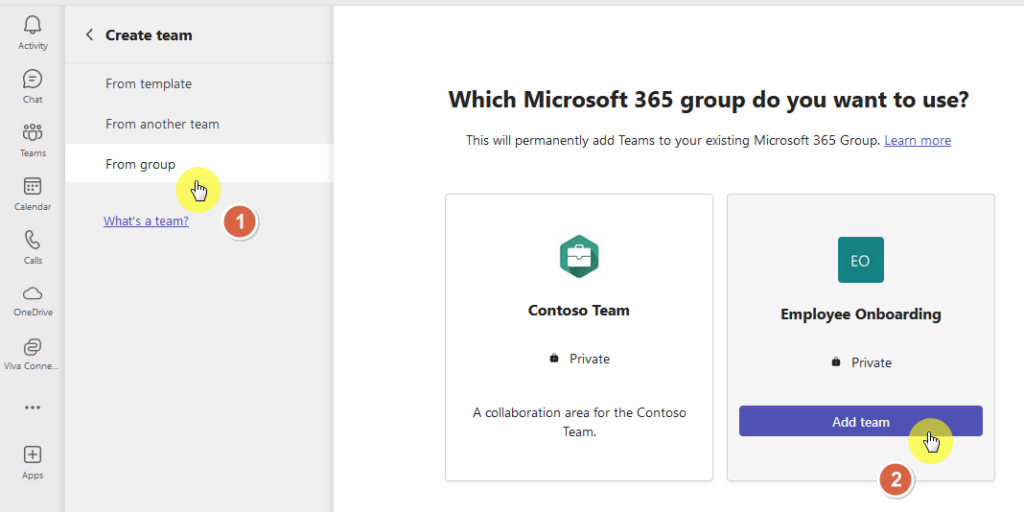Screen dimensions: 1024x512
Task: Open the Learn more link
Action: coord(918,140)
